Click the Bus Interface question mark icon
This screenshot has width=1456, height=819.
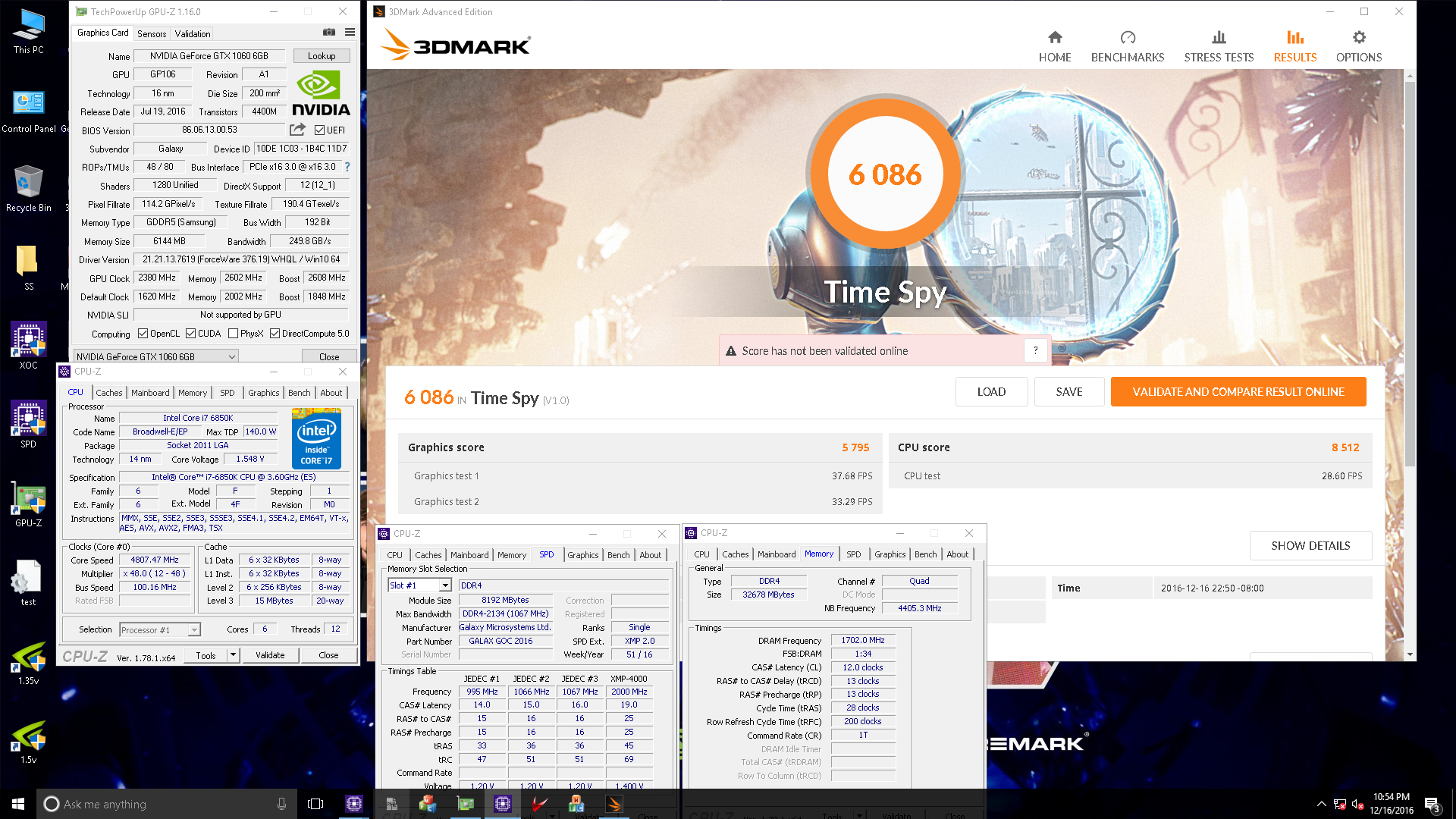click(347, 167)
